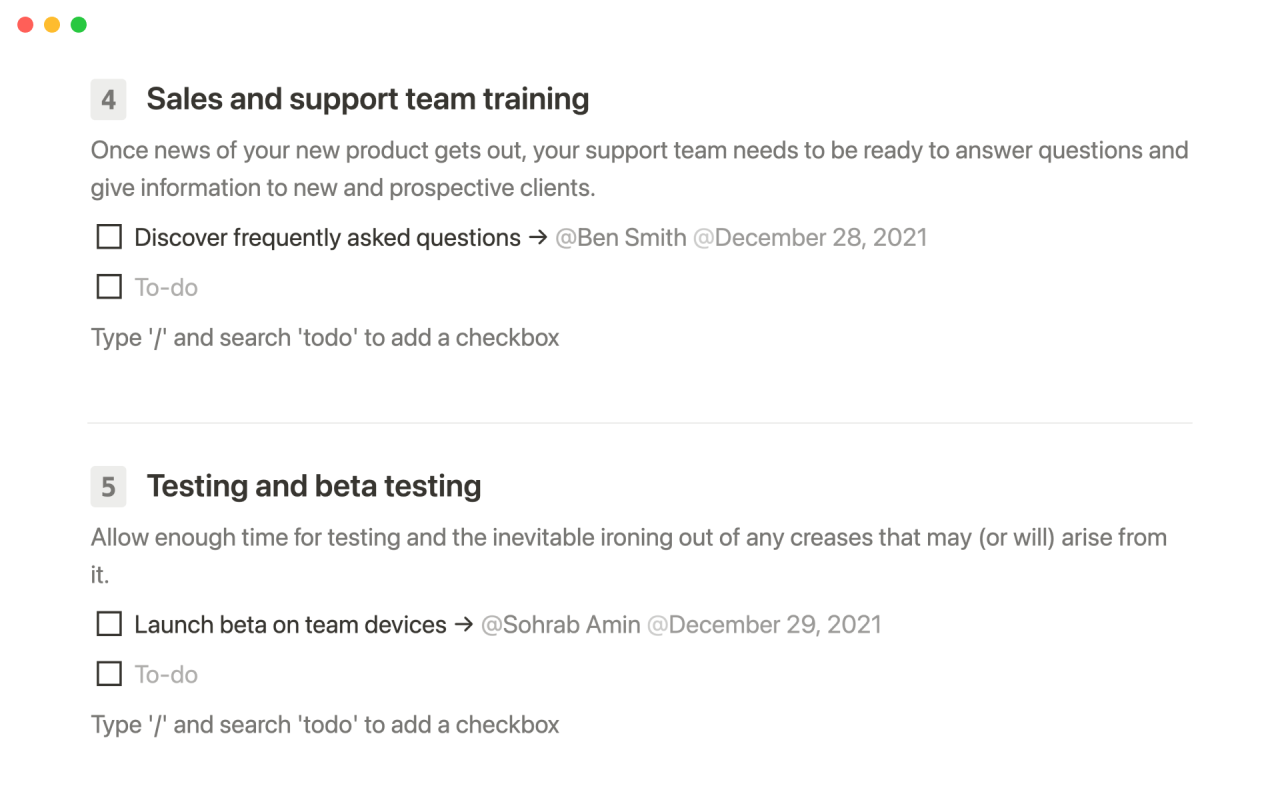Check the empty To-do box under section 5

(108, 673)
